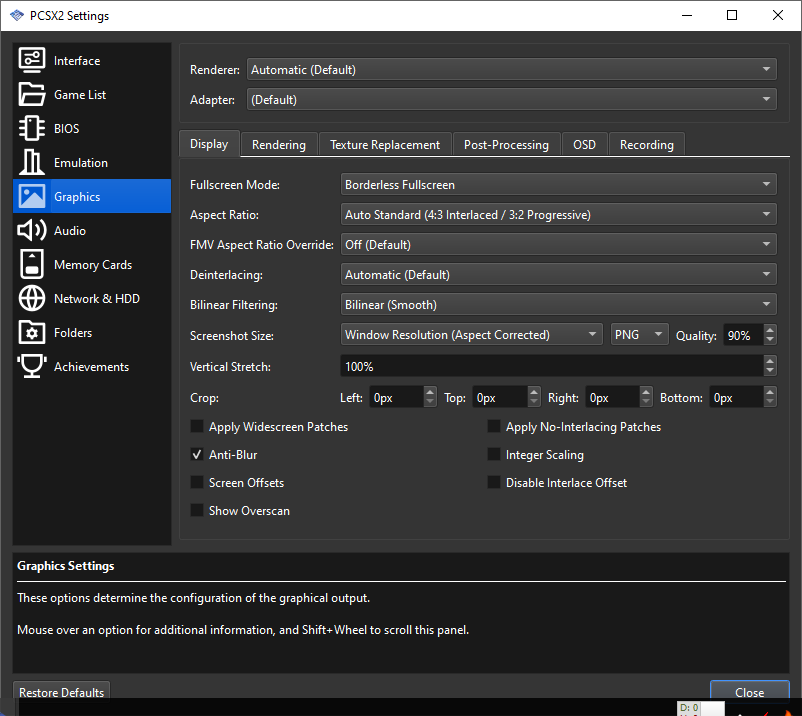802x716 pixels.
Task: Open the Interface settings icon
Action: pos(32,61)
